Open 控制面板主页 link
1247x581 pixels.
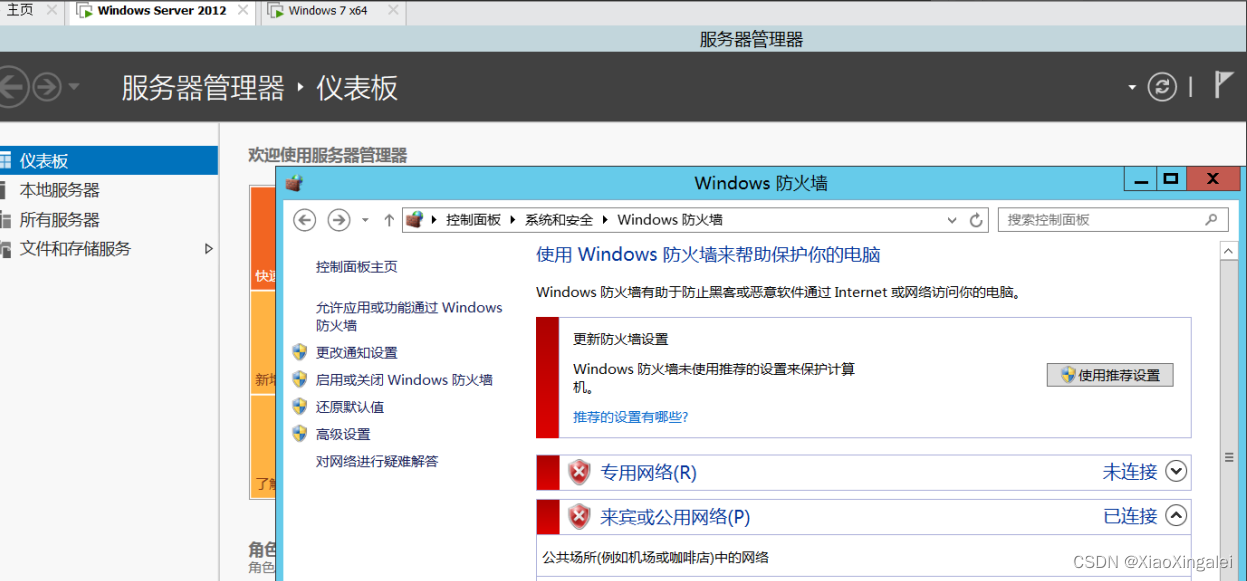[357, 267]
